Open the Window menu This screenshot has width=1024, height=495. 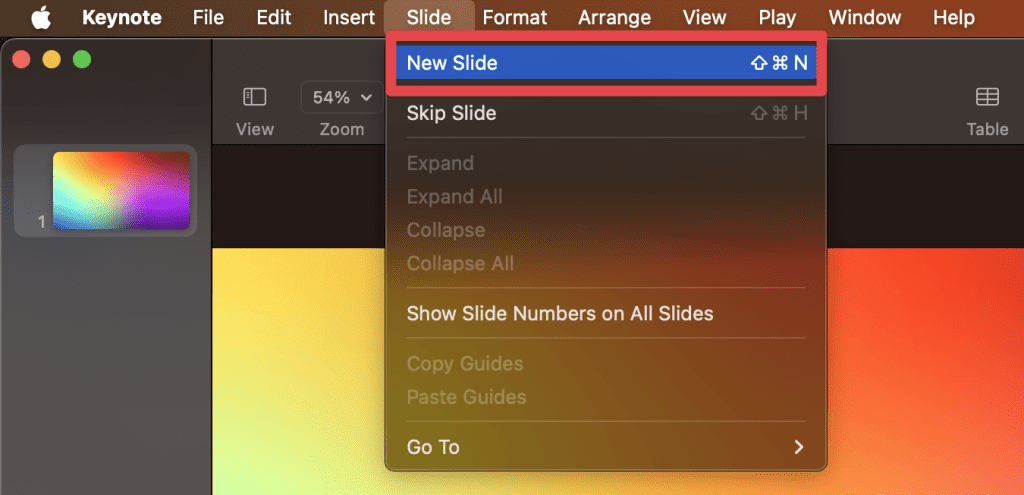coord(864,17)
